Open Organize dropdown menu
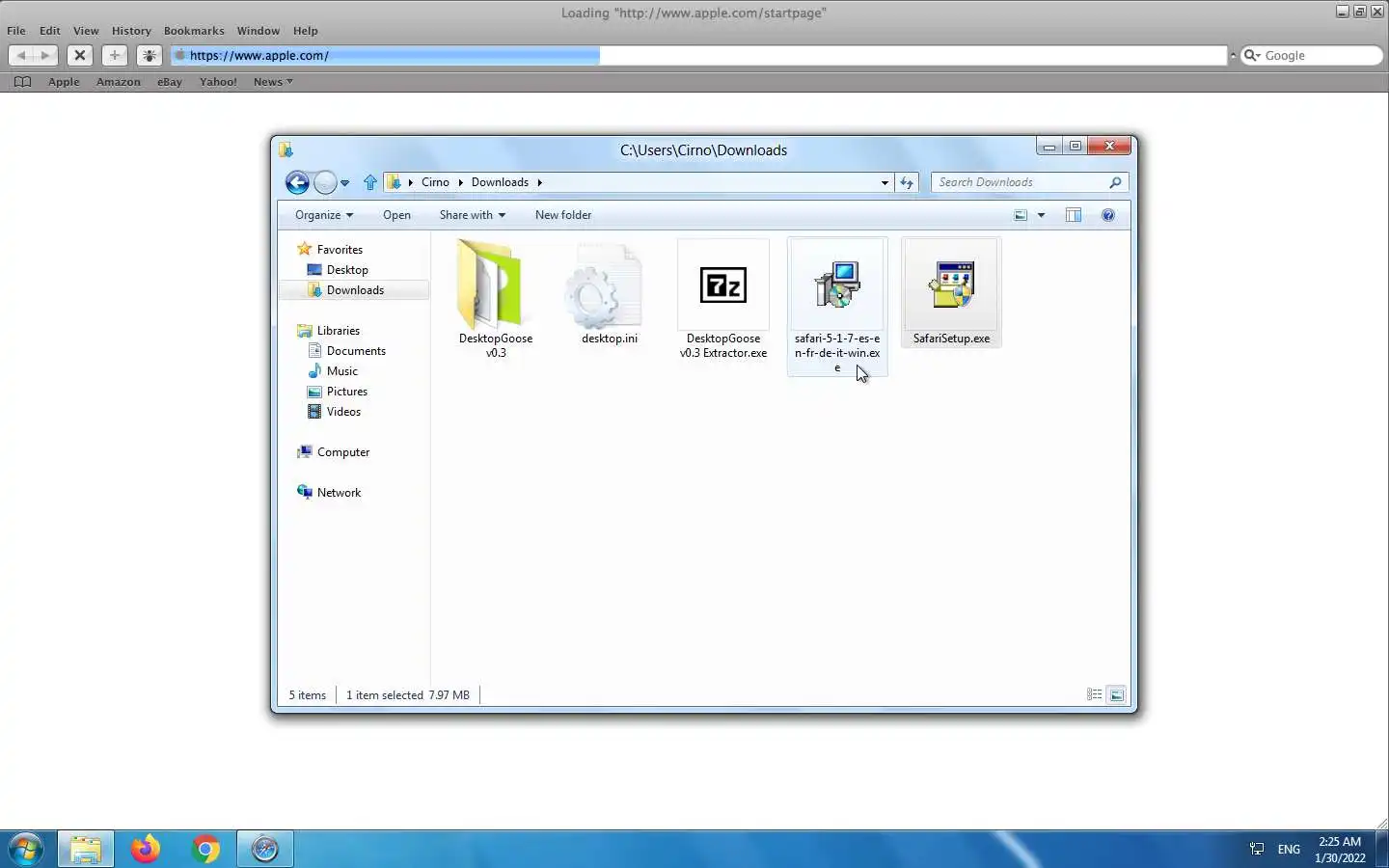The height and width of the screenshot is (868, 1389). pyautogui.click(x=324, y=215)
